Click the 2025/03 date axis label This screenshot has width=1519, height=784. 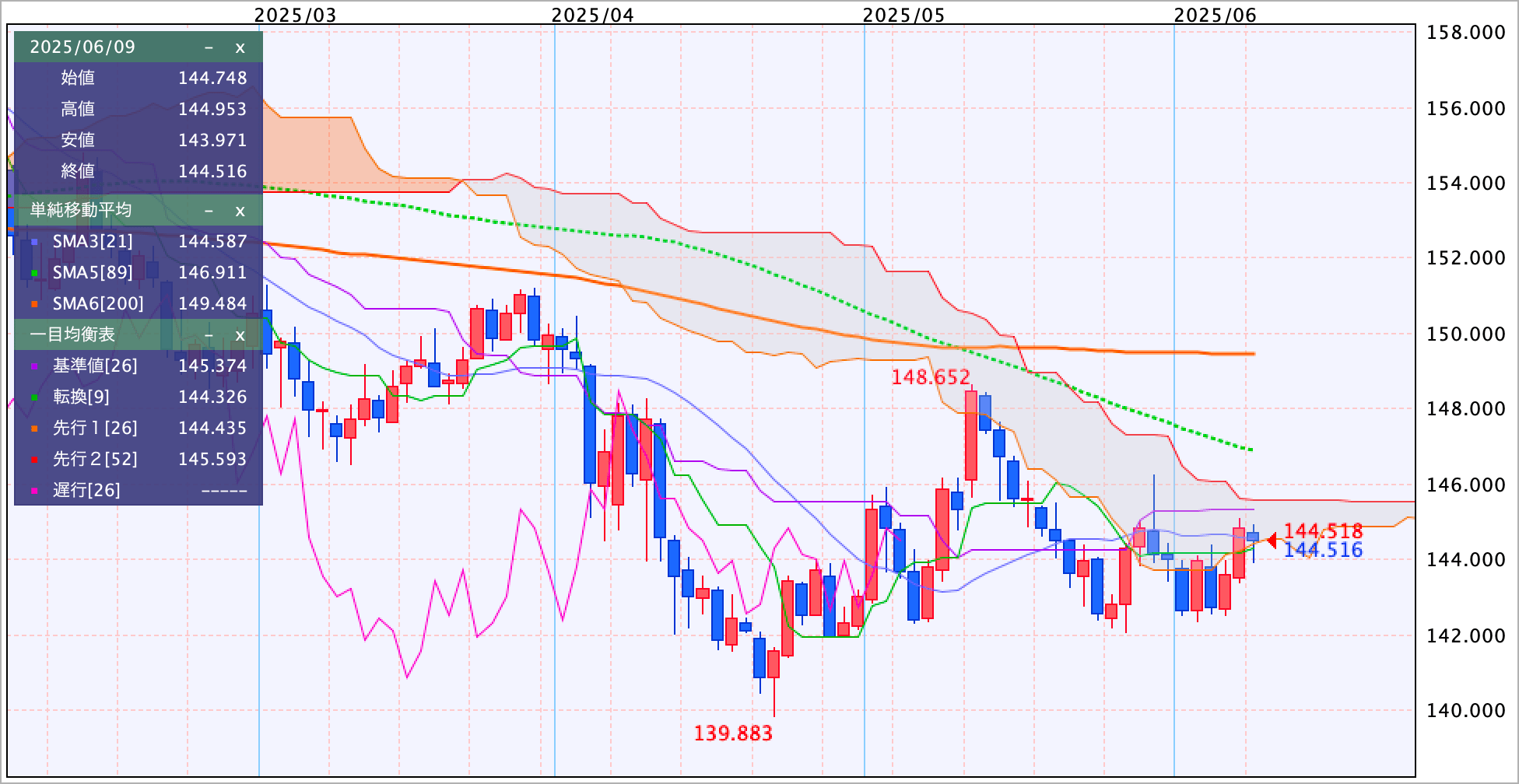296,15
